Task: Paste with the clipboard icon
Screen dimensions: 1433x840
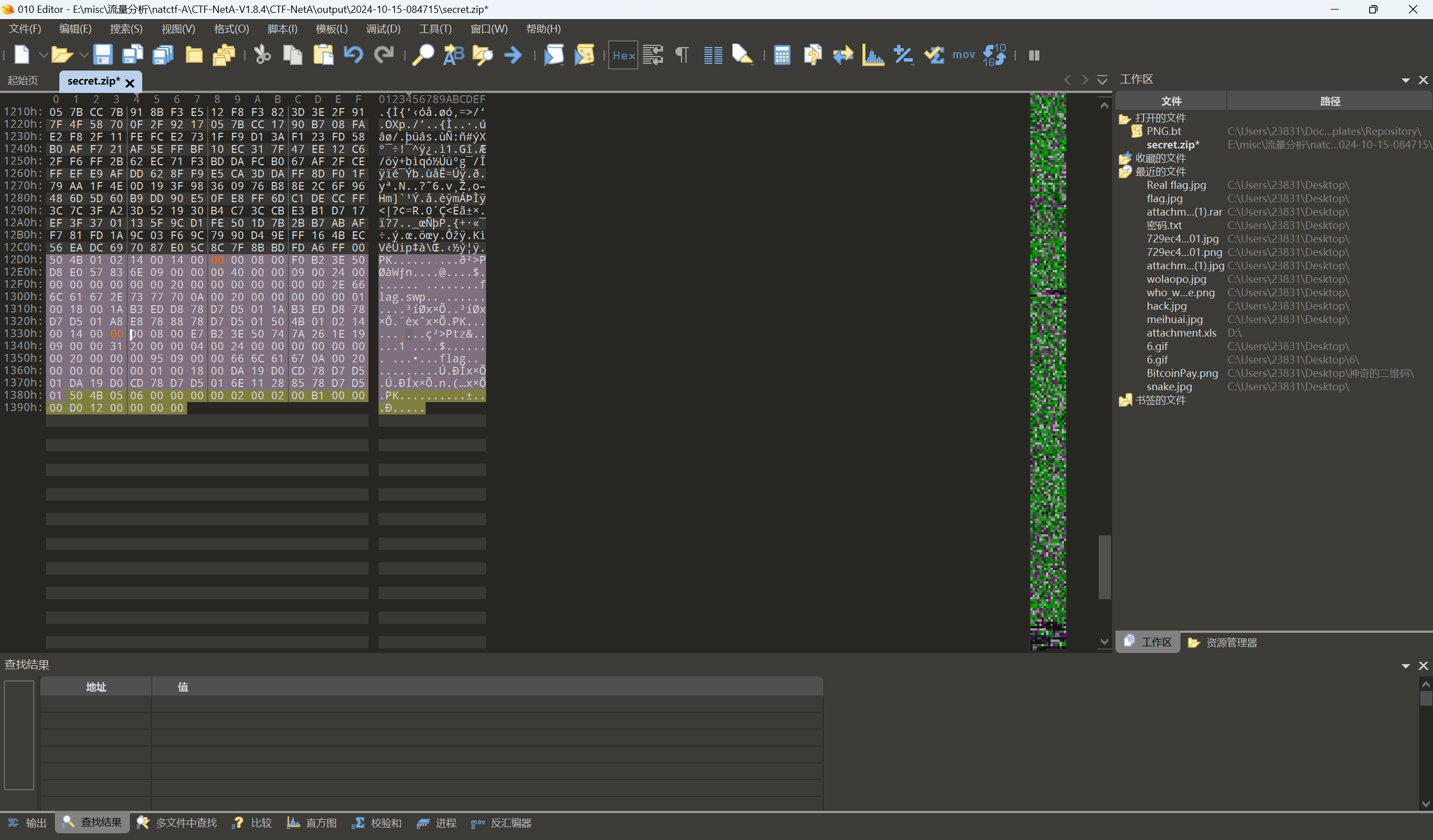Action: (x=324, y=54)
